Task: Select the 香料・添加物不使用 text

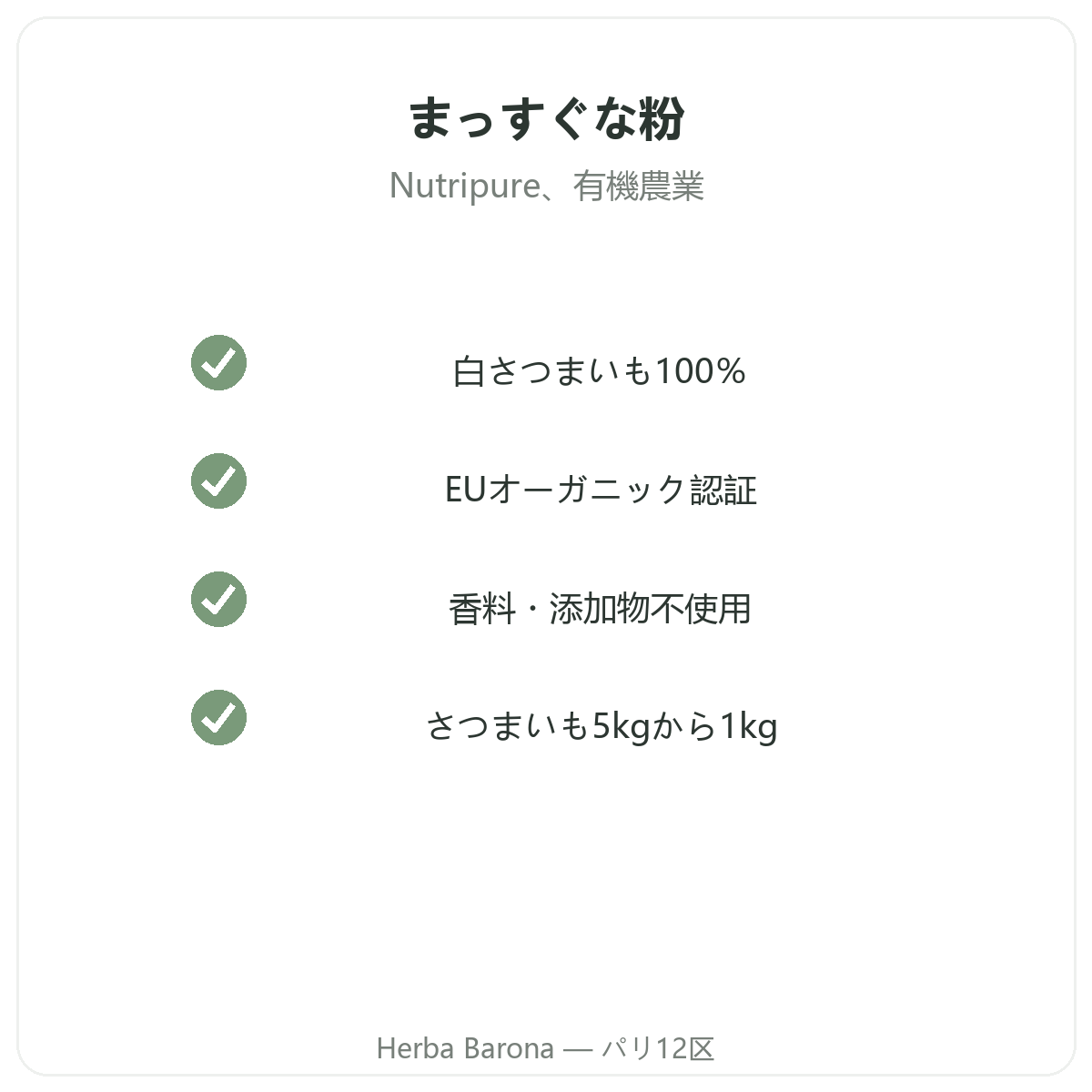Action: (x=600, y=608)
